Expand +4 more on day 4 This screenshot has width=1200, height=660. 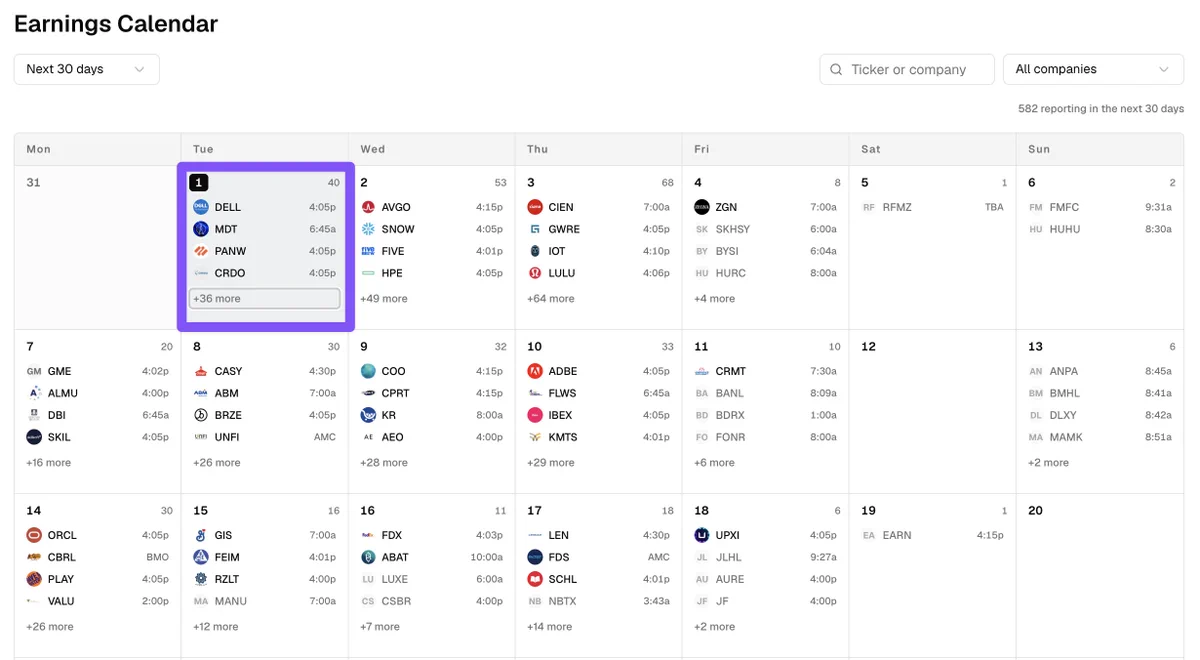pyautogui.click(x=715, y=299)
